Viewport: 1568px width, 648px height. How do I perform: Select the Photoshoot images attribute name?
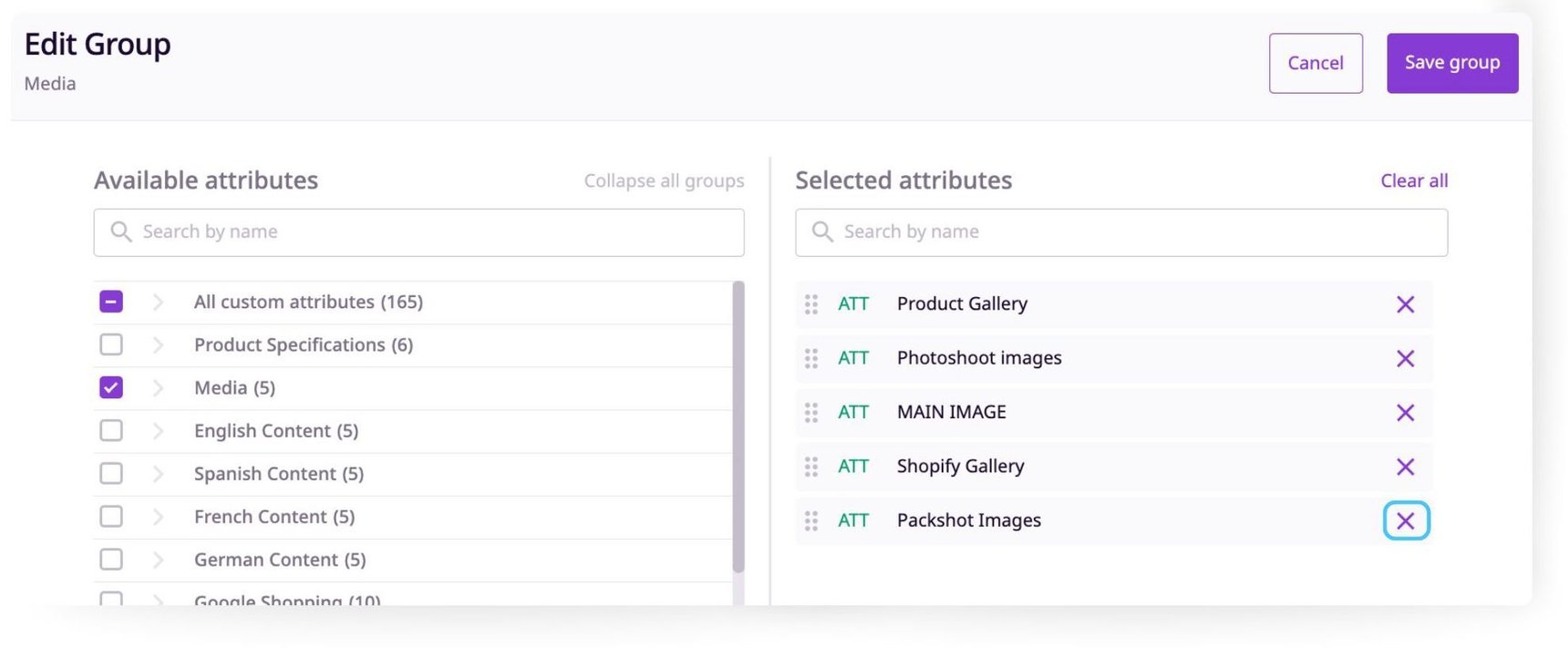[x=979, y=358]
